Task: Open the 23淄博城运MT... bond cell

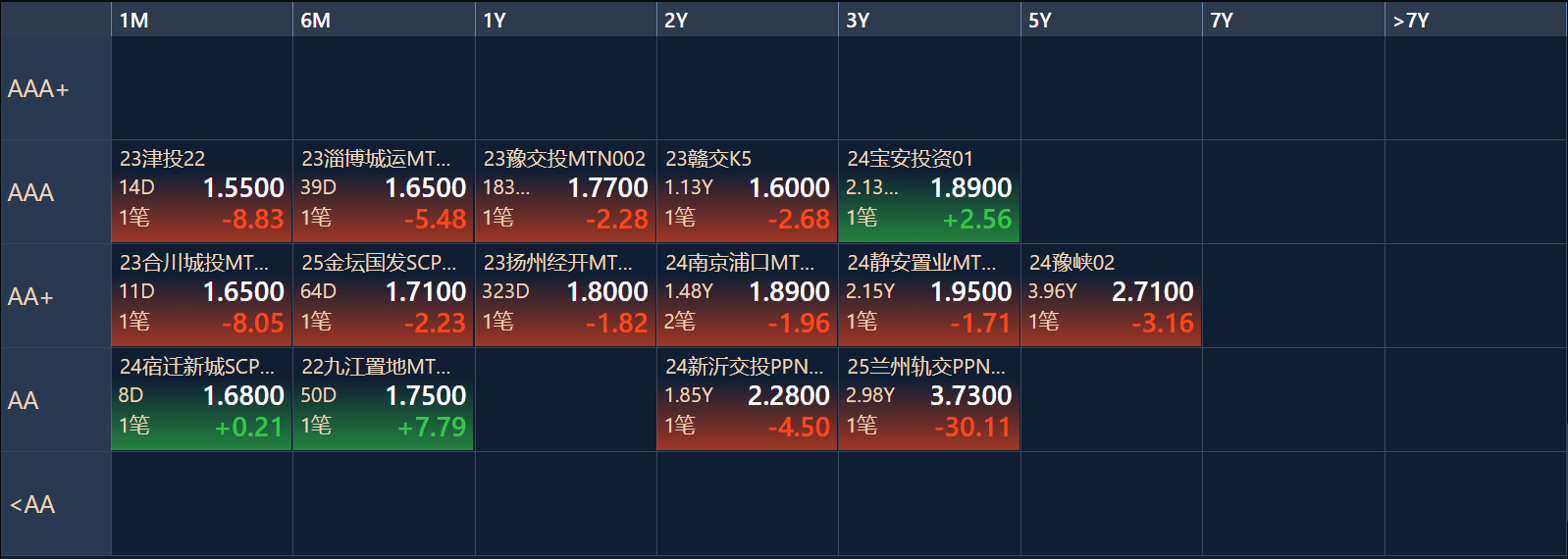Action: [384, 191]
